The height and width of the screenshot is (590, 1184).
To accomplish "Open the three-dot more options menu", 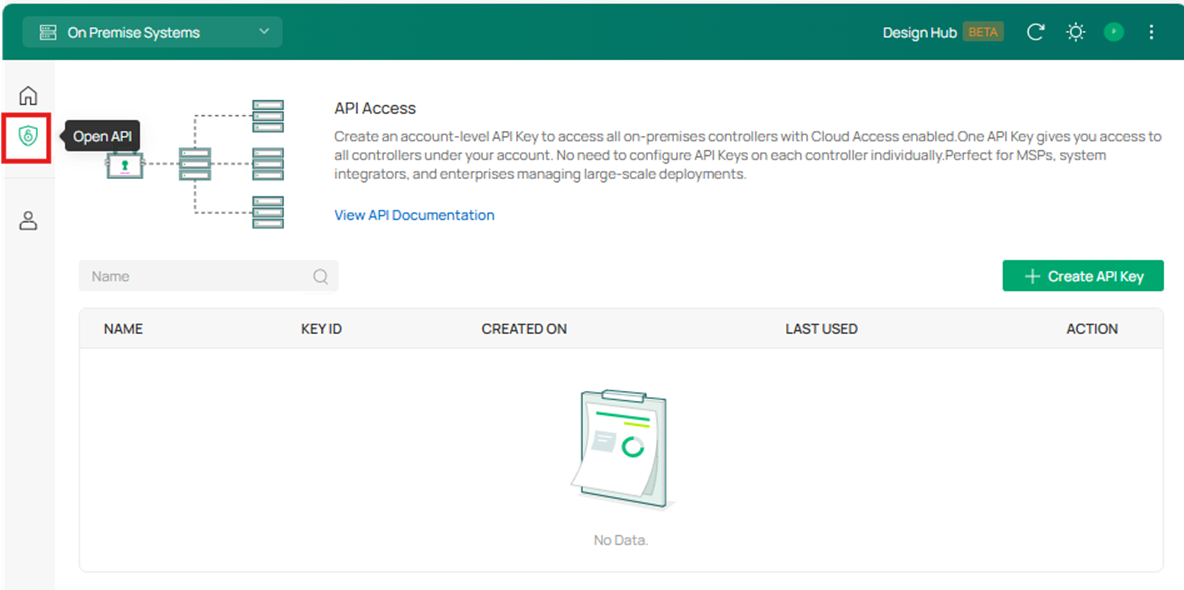I will 1151,32.
